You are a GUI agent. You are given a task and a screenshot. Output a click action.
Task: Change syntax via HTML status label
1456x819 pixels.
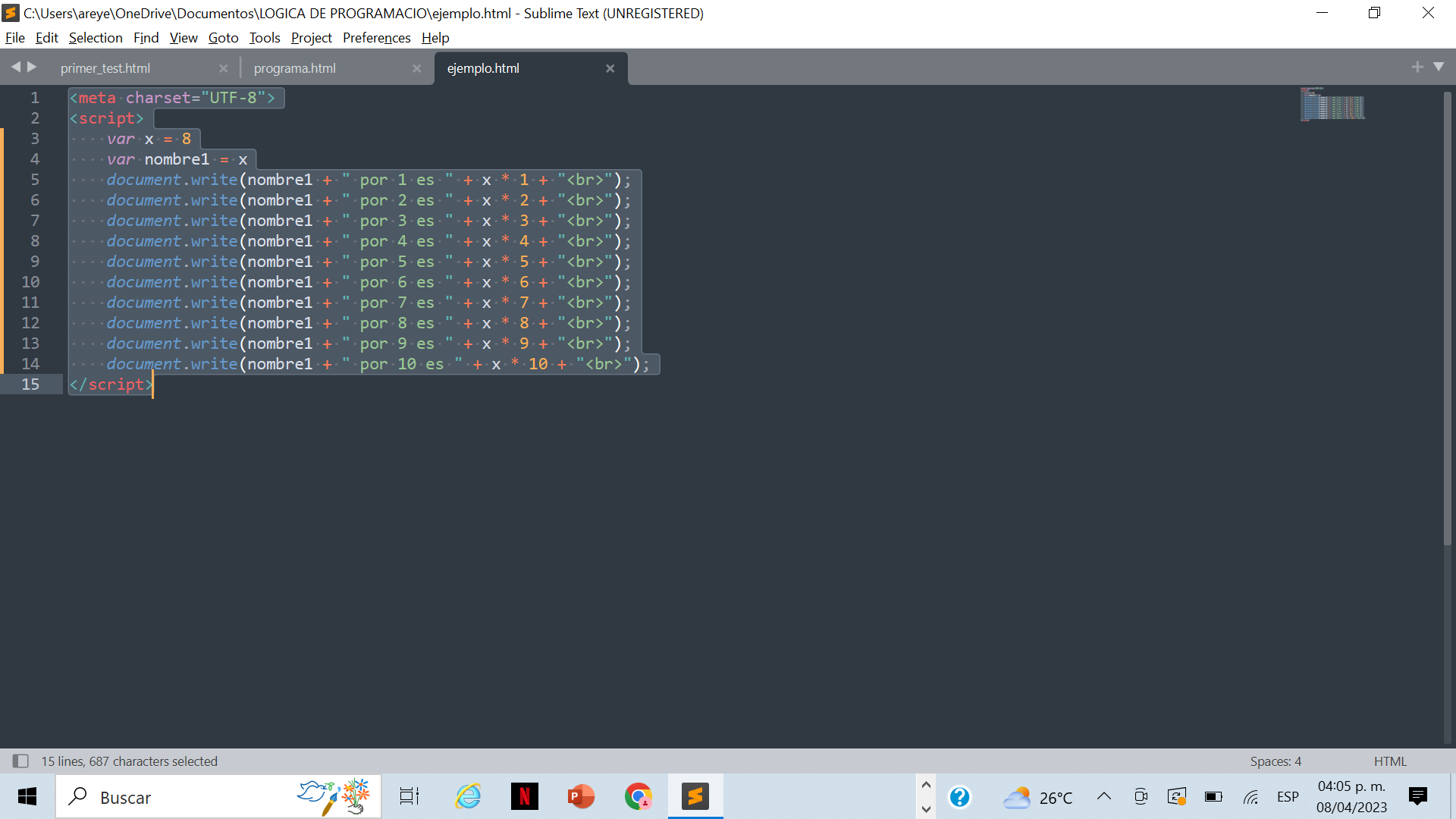[x=1390, y=761]
